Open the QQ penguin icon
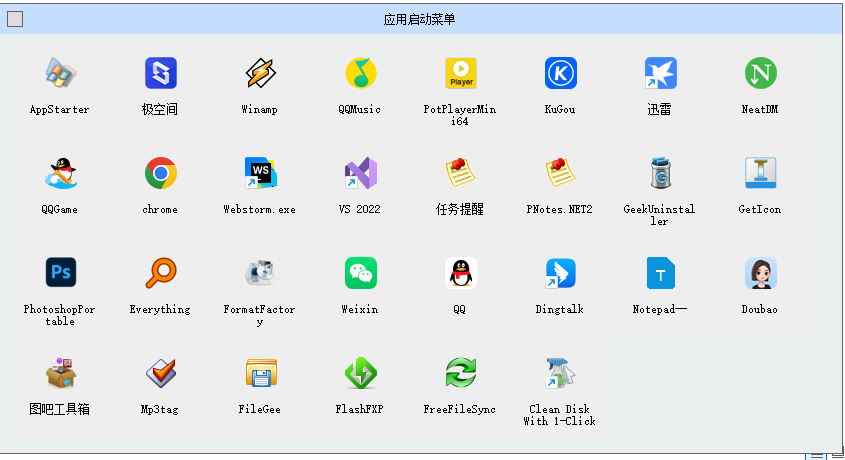Image resolution: width=845 pixels, height=460 pixels. click(x=461, y=273)
